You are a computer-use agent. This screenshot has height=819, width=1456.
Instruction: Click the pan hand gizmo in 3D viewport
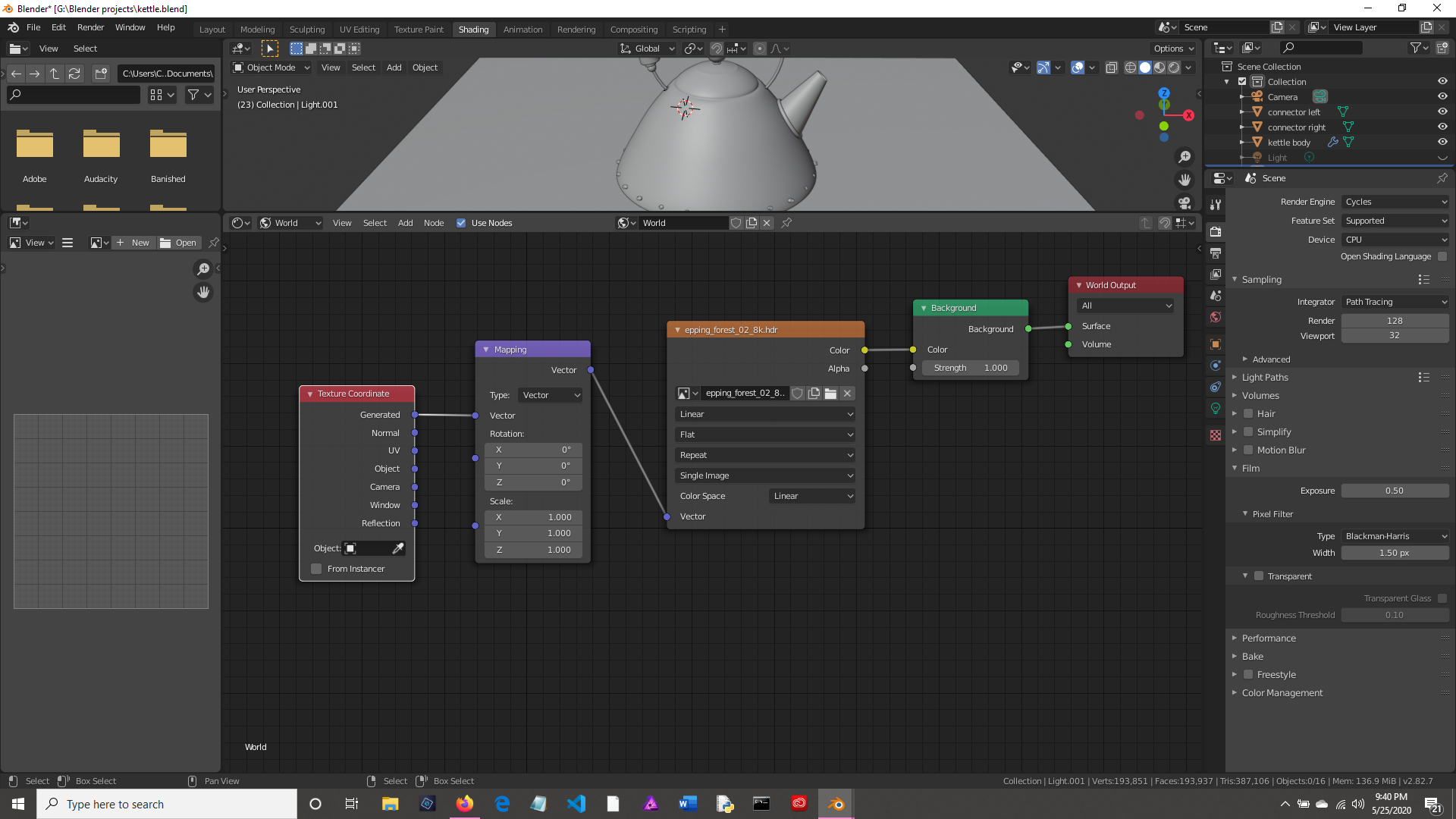point(1185,180)
